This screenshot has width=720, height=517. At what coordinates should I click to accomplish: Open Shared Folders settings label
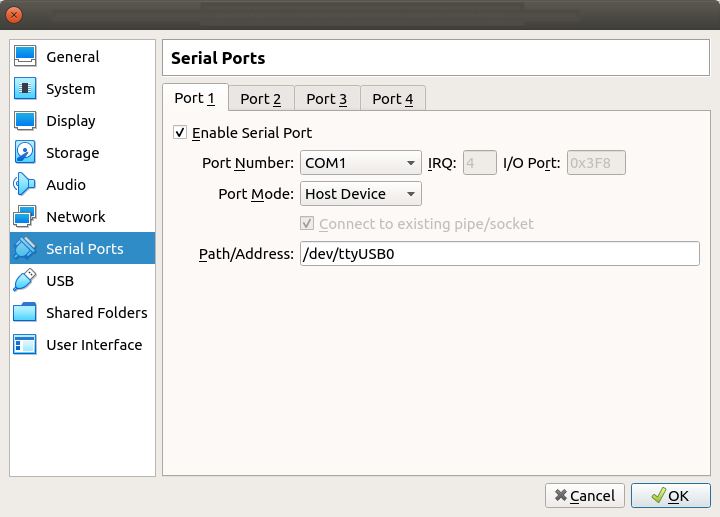(x=97, y=313)
